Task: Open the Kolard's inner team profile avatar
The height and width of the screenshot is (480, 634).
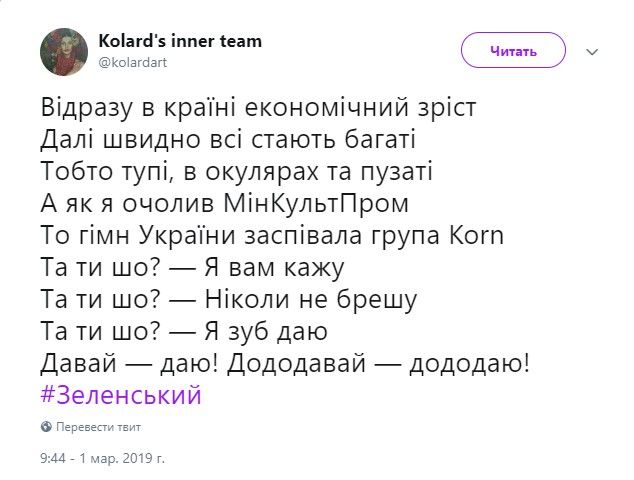Action: [x=64, y=52]
